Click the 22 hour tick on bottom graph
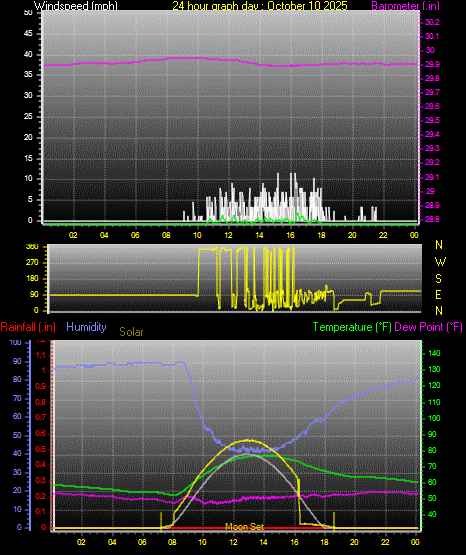This screenshot has height=555, width=466. pos(385,542)
